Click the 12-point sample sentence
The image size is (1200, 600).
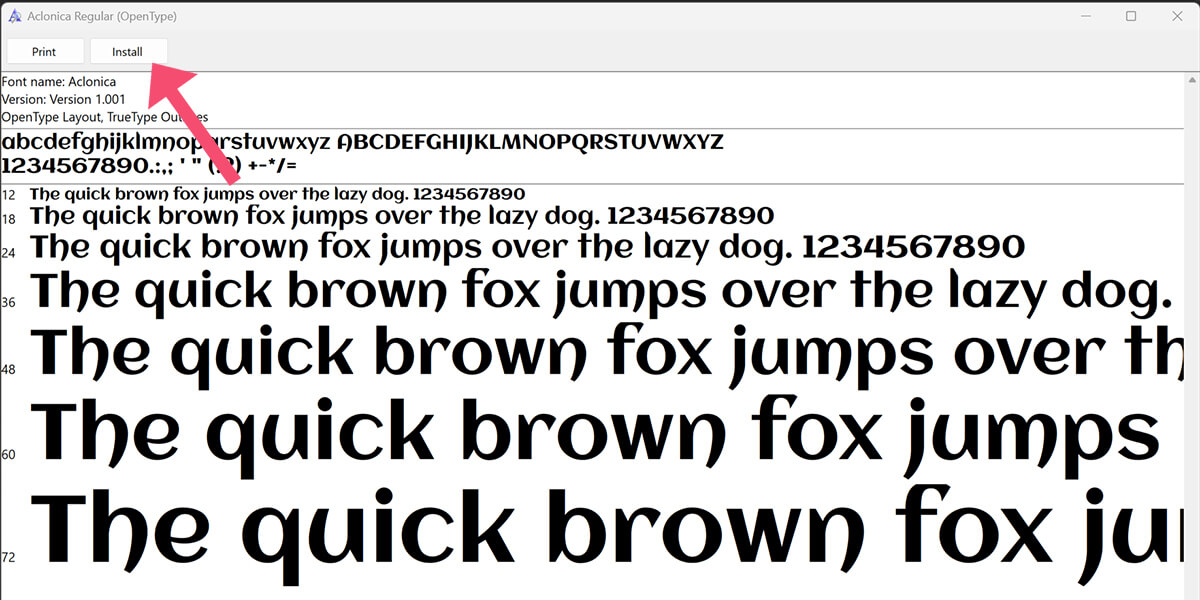[x=278, y=194]
